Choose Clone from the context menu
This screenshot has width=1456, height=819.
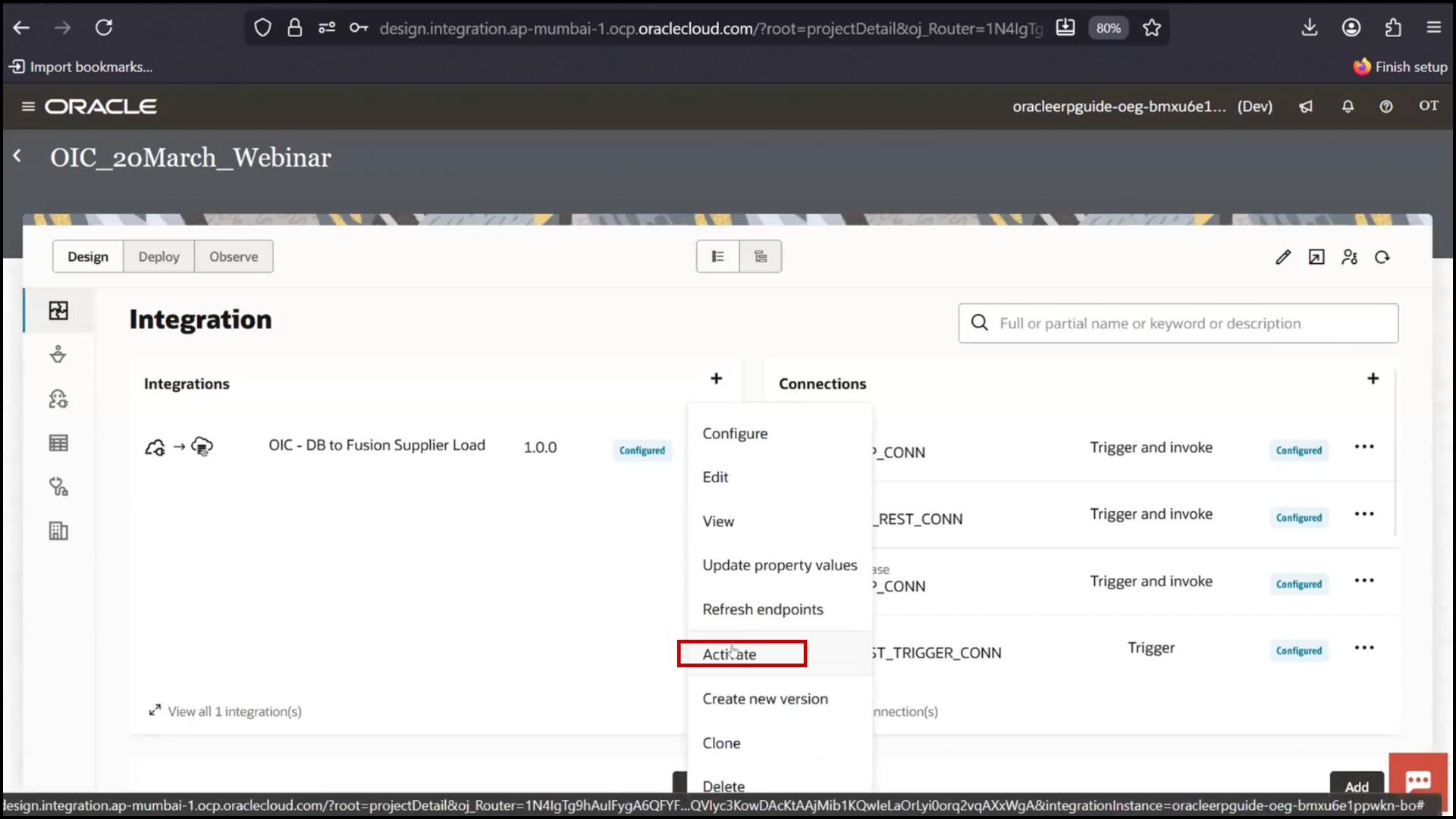coord(780,743)
